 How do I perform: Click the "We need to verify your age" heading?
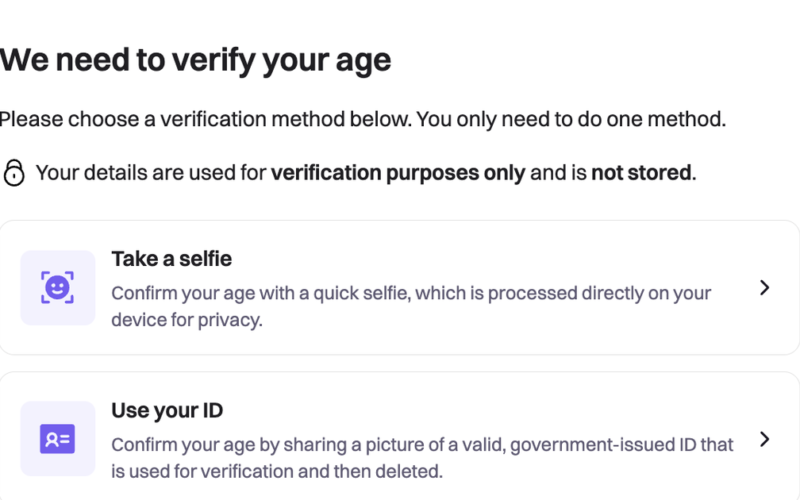point(195,60)
